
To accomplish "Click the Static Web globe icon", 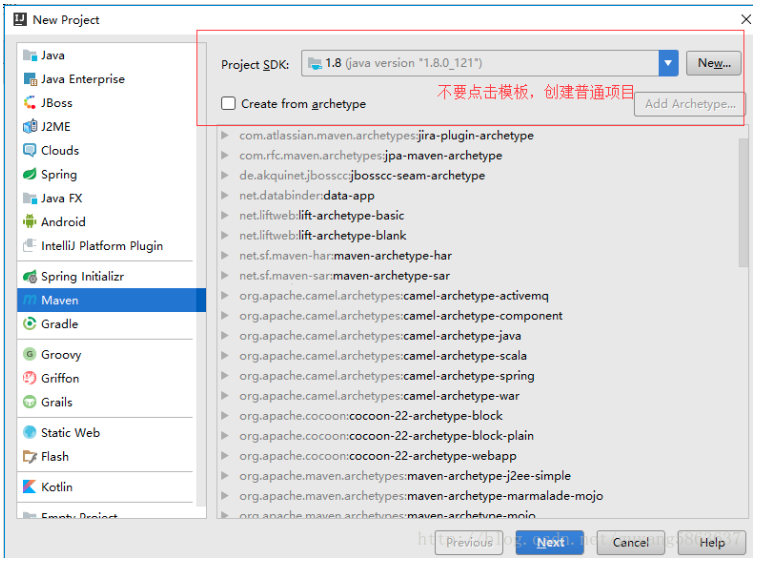I will point(30,433).
